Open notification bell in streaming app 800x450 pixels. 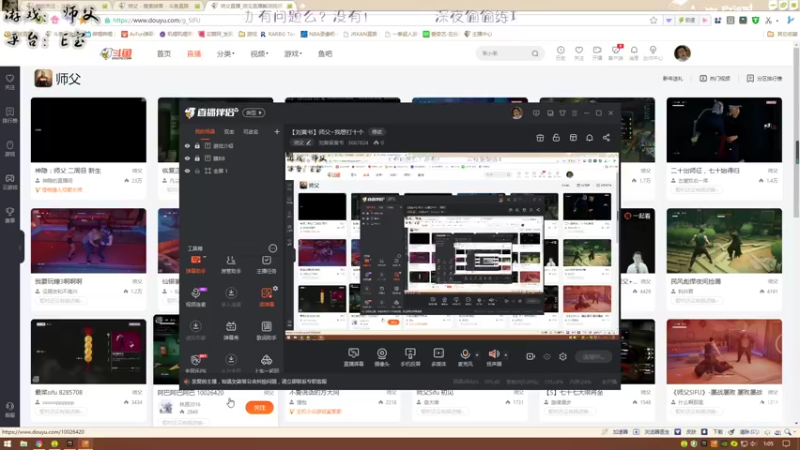(589, 138)
